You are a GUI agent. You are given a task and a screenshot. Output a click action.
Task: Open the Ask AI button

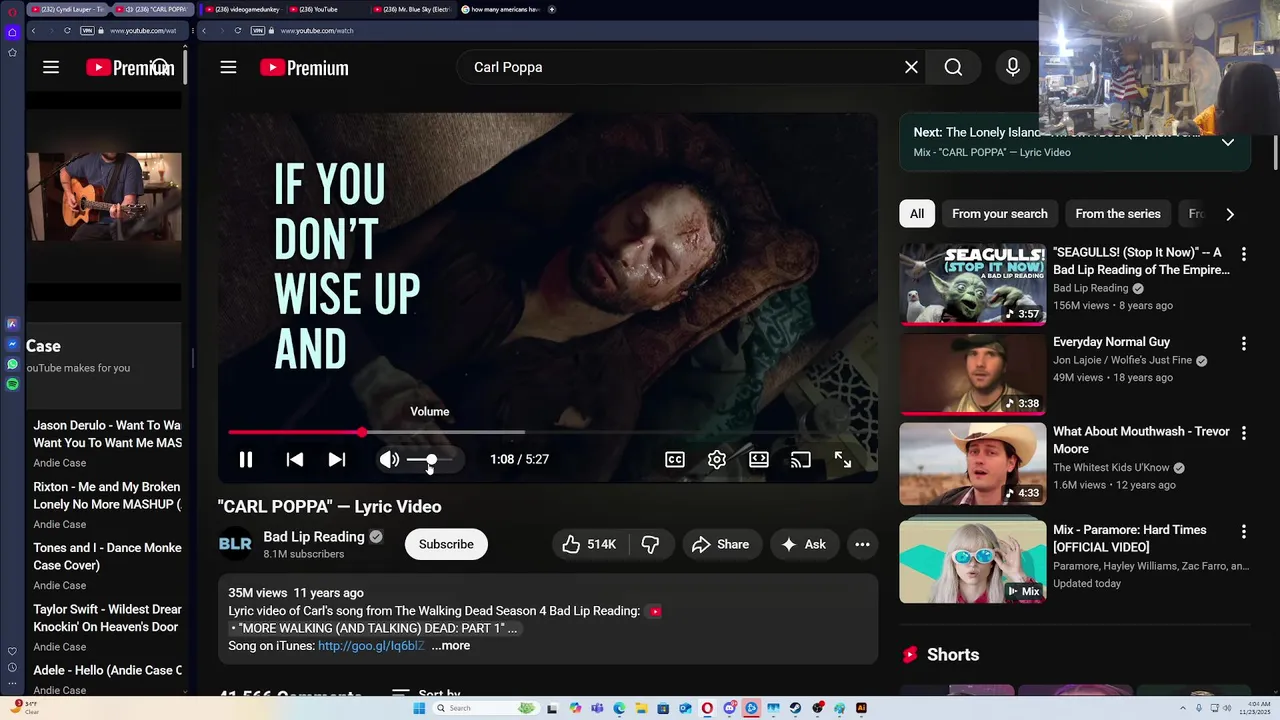(x=804, y=544)
